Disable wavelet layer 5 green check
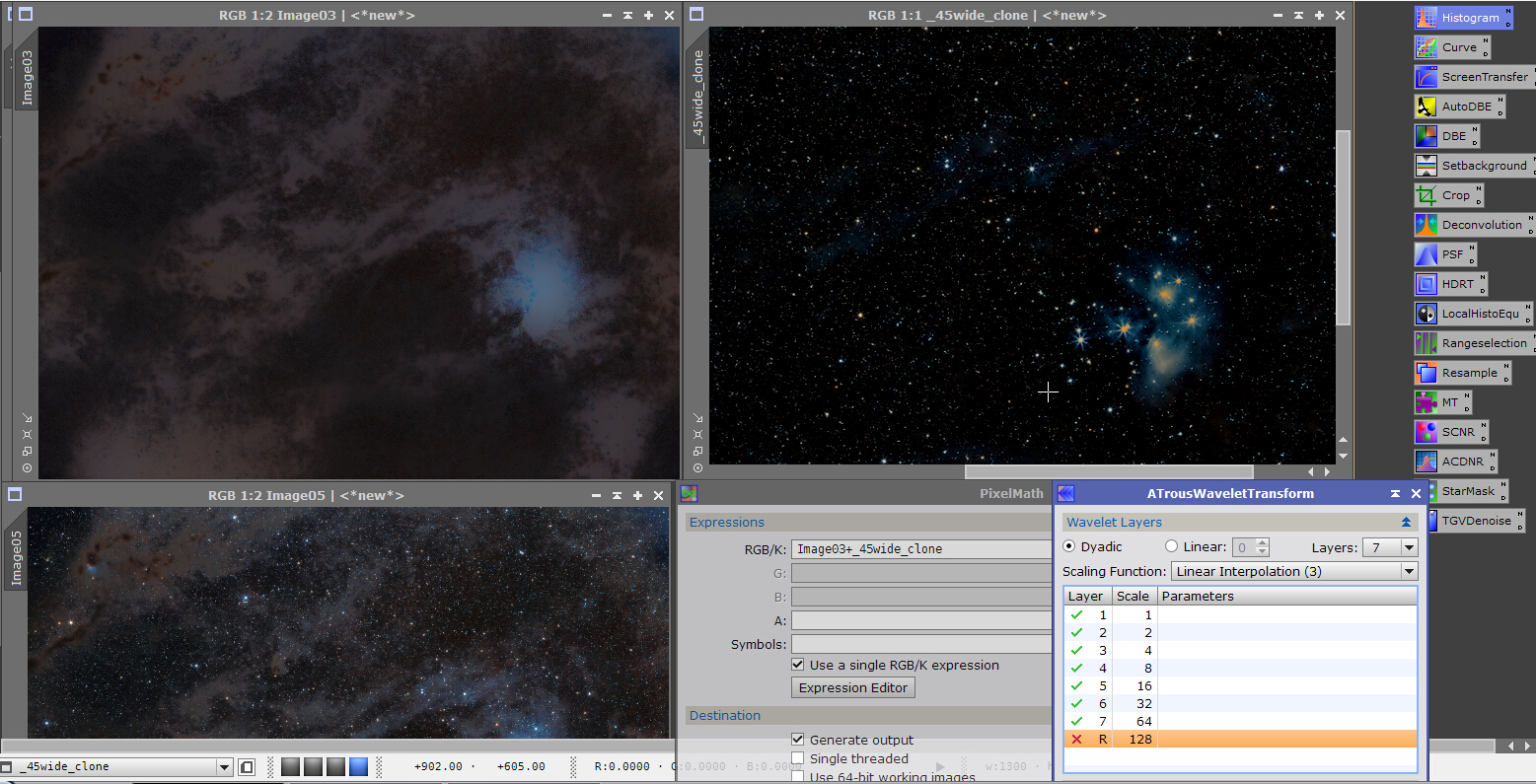Viewport: 1536px width, 784px height. coord(1077,685)
